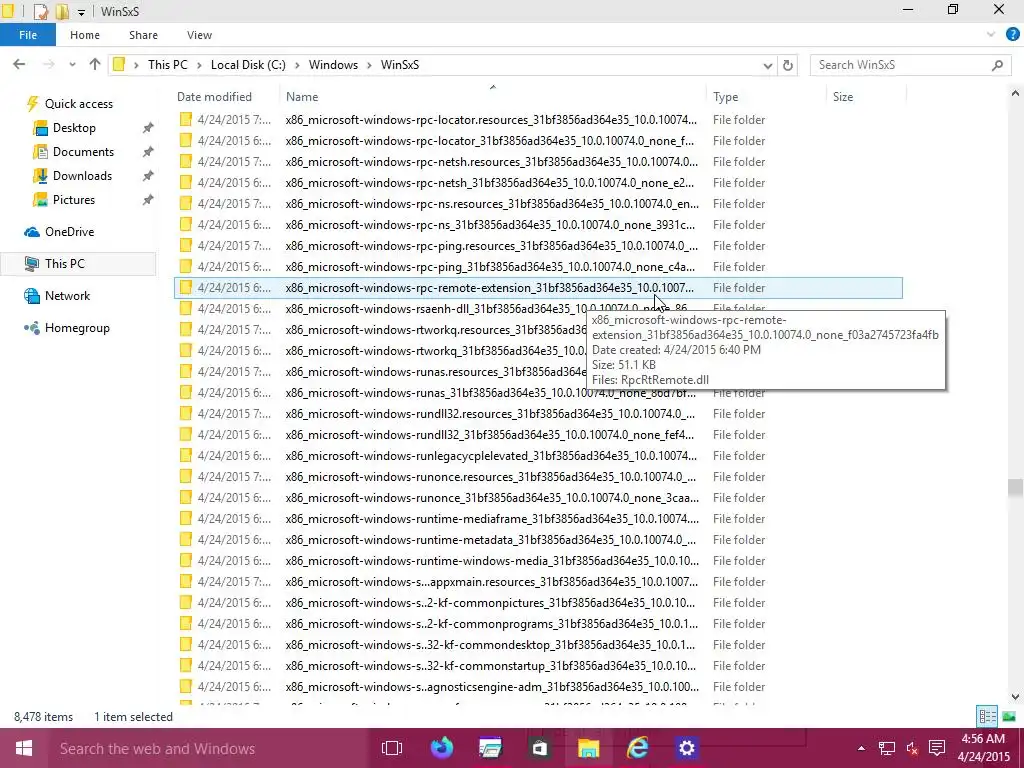
Task: Switch to details view layout icon
Action: click(987, 716)
